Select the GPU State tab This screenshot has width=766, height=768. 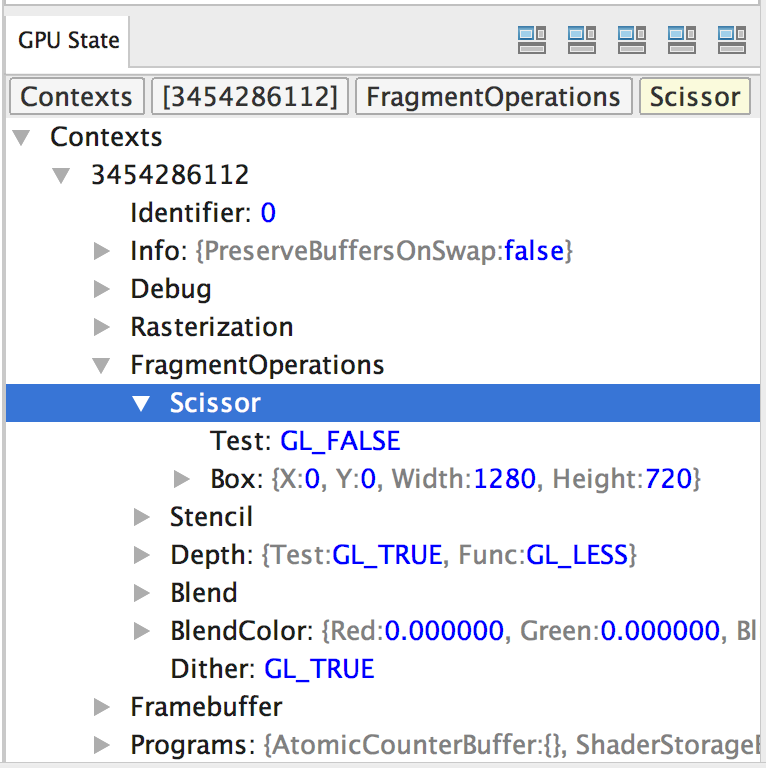click(68, 41)
